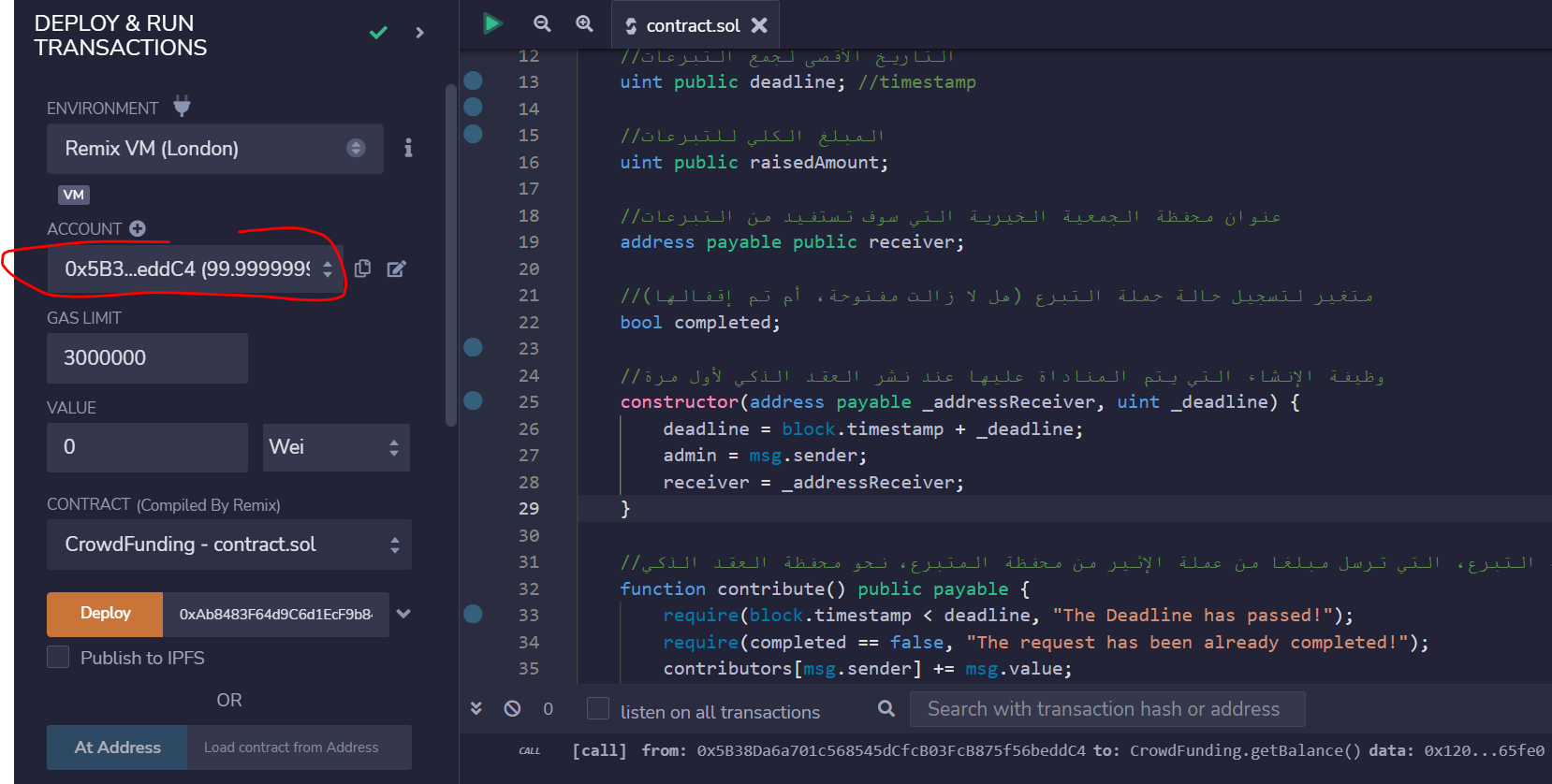Enable listen on all transactions checkbox

pyautogui.click(x=598, y=708)
